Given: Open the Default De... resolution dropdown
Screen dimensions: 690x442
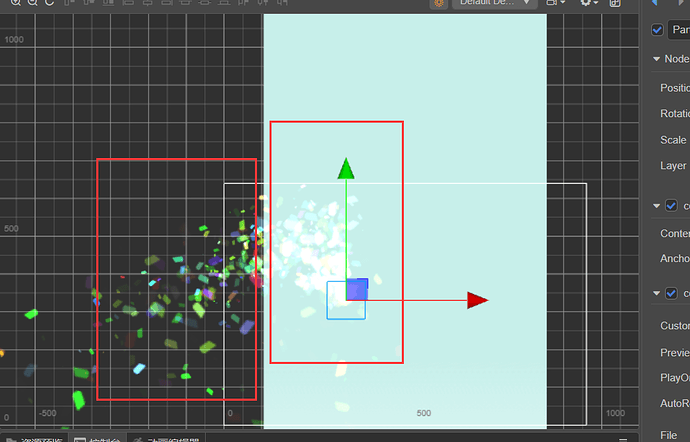Looking at the screenshot, I should (x=495, y=3).
